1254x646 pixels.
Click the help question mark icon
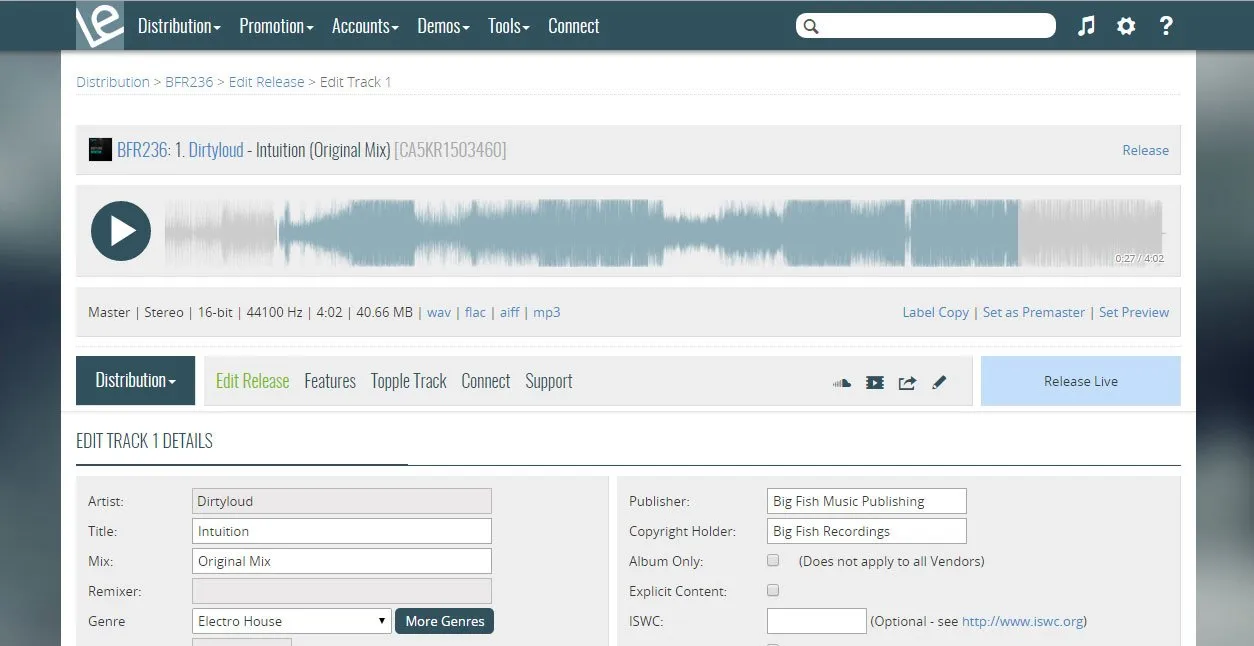[x=1166, y=26]
